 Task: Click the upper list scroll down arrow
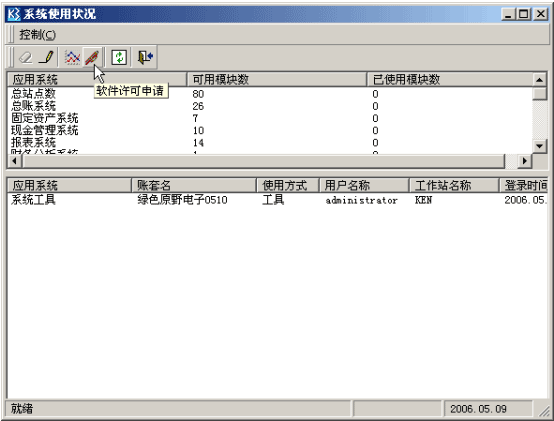[x=540, y=146]
